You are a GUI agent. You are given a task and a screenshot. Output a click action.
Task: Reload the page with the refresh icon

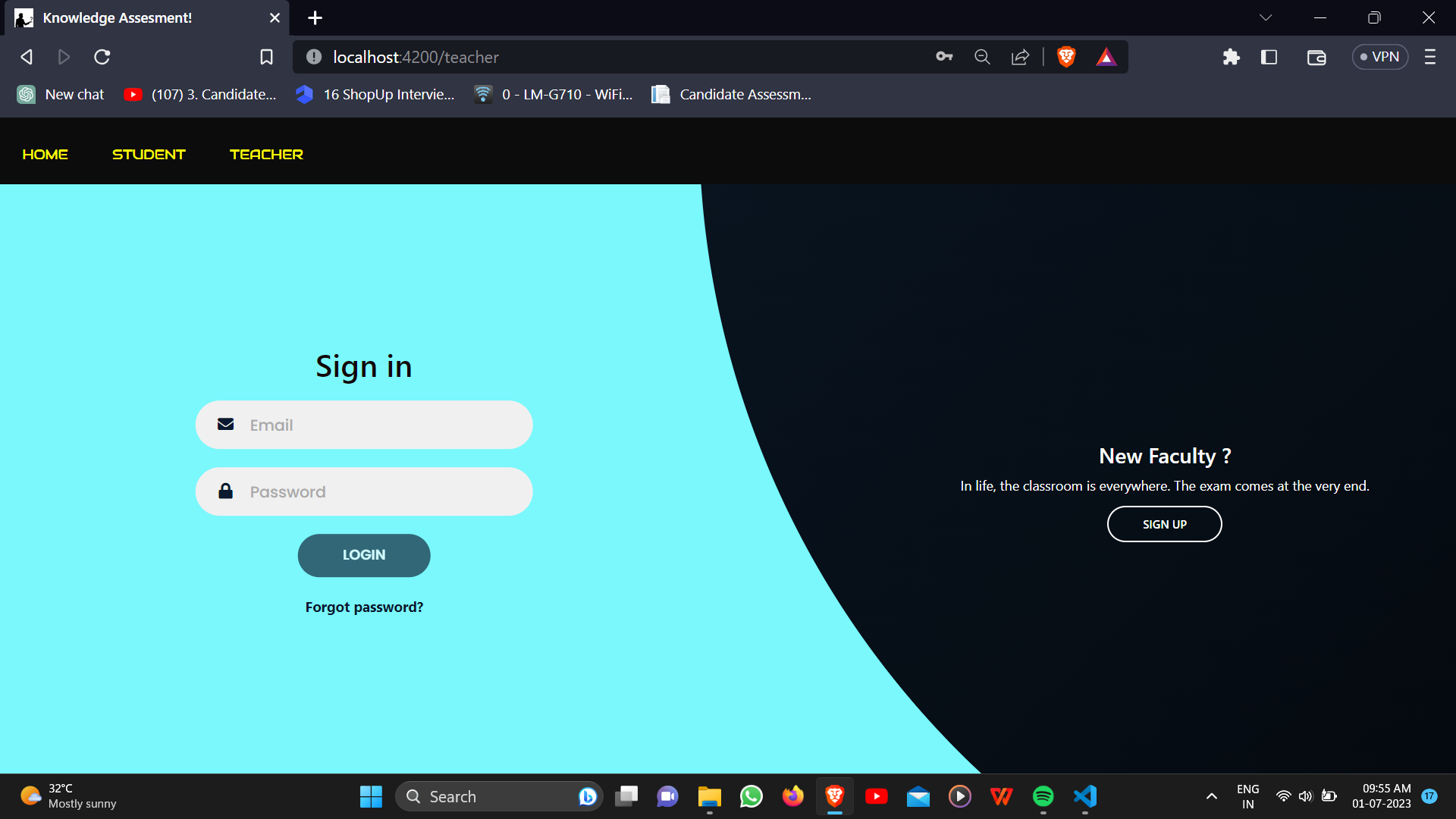(102, 56)
